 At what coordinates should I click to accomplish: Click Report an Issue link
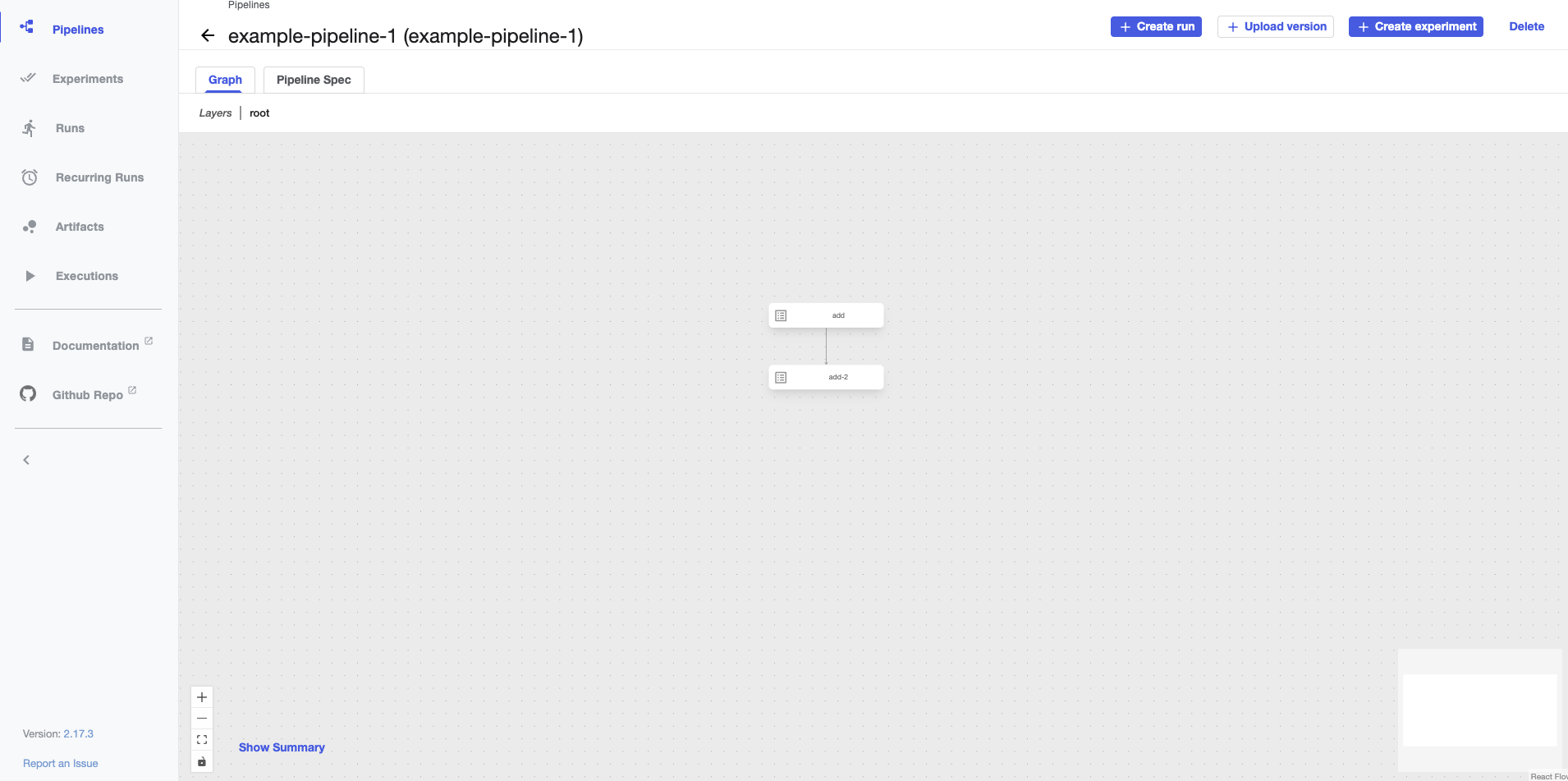point(61,763)
